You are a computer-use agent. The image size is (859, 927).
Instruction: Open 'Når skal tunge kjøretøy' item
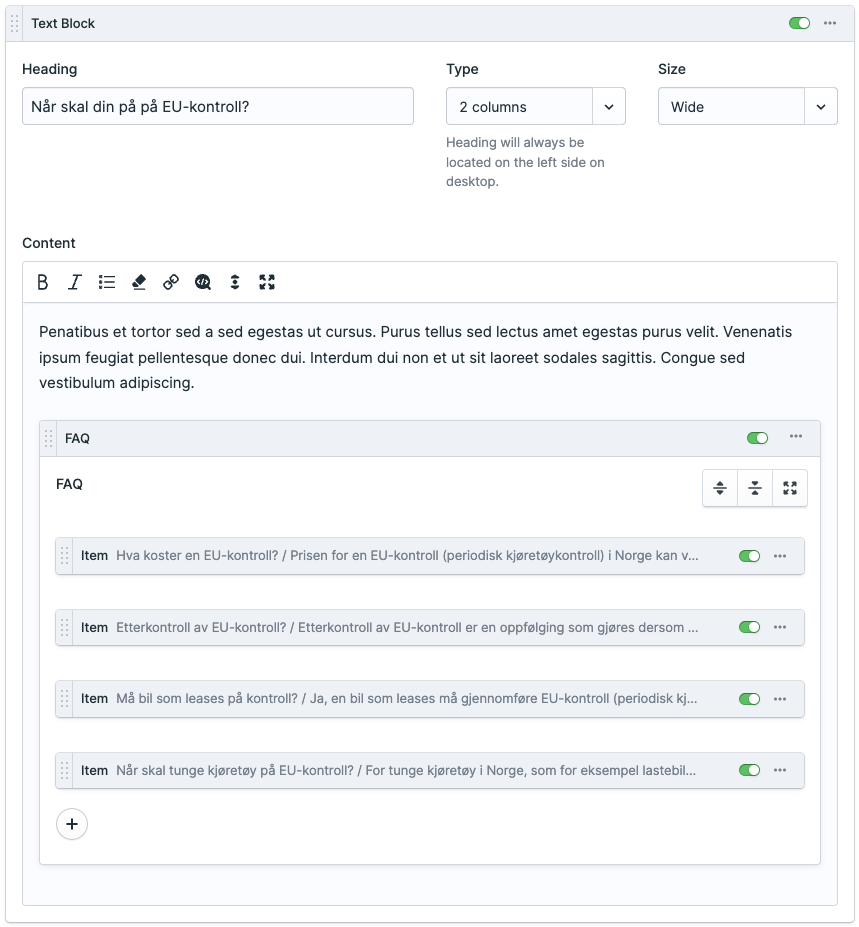400,771
